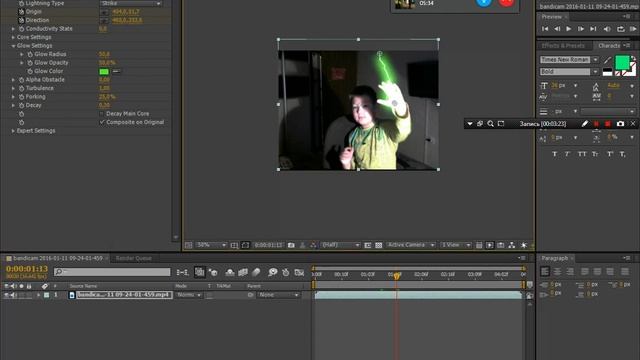Start RAM preview button
The height and width of the screenshot is (360, 640).
633,29
